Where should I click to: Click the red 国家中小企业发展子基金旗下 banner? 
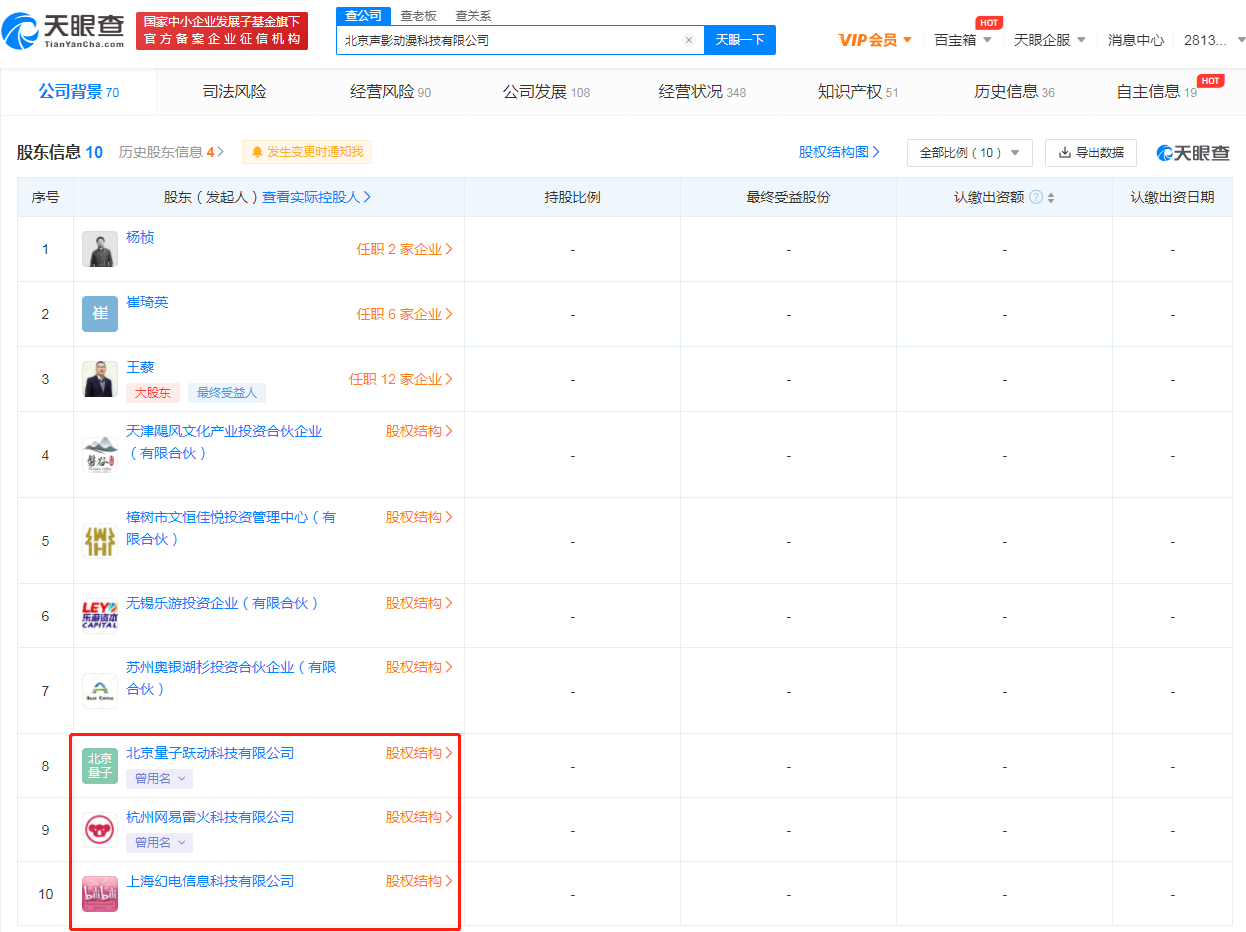pyautogui.click(x=222, y=30)
